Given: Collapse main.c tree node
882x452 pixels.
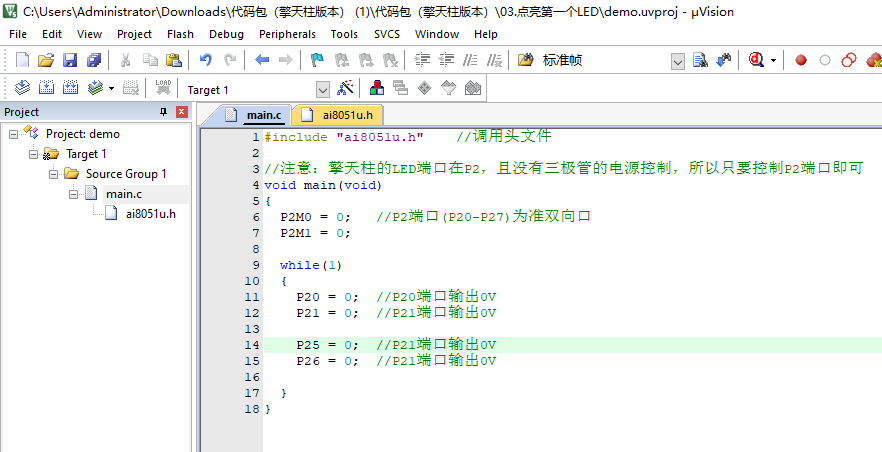Looking at the screenshot, I should (74, 194).
